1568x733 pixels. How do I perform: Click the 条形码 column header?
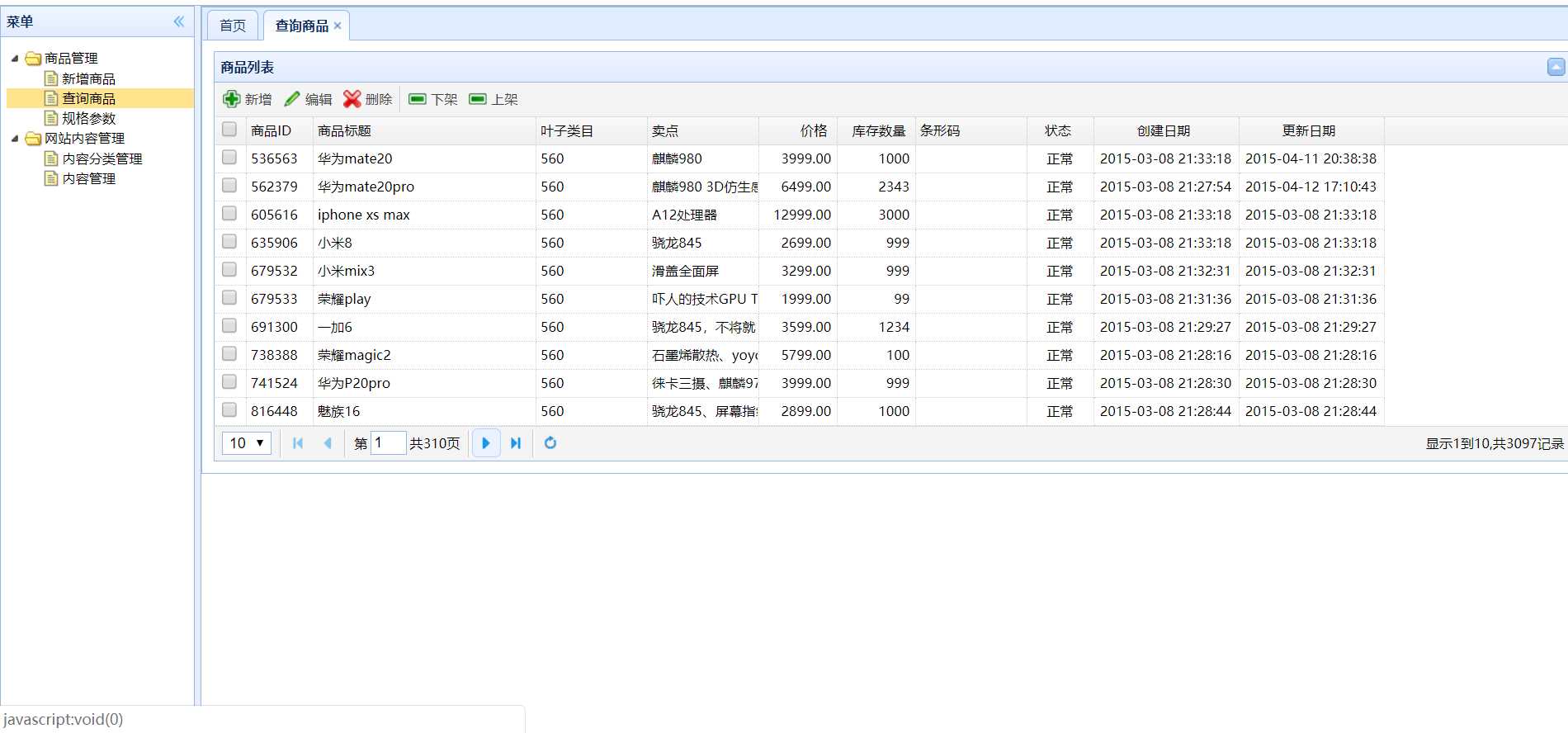pyautogui.click(x=971, y=130)
